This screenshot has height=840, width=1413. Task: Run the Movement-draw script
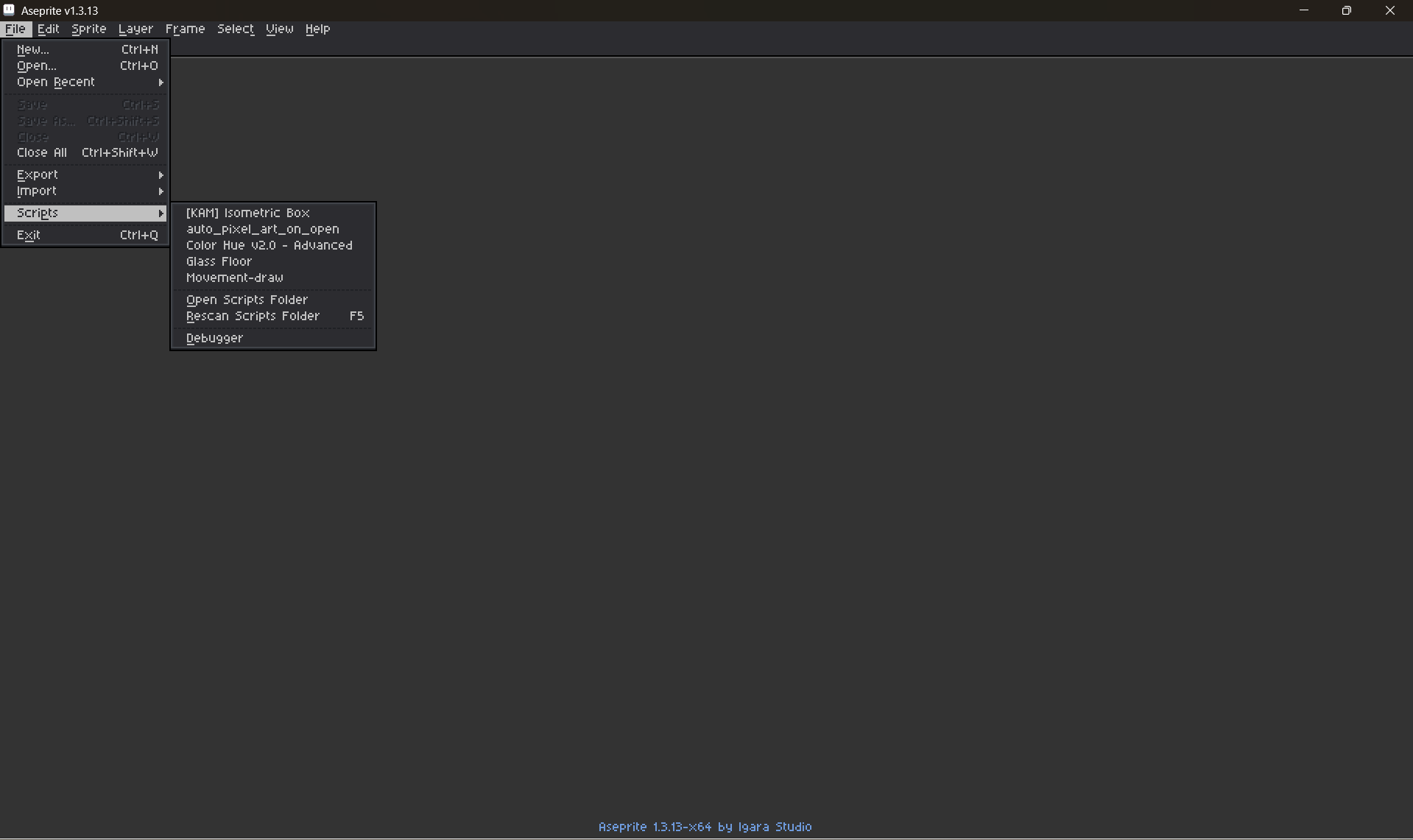[273, 278]
